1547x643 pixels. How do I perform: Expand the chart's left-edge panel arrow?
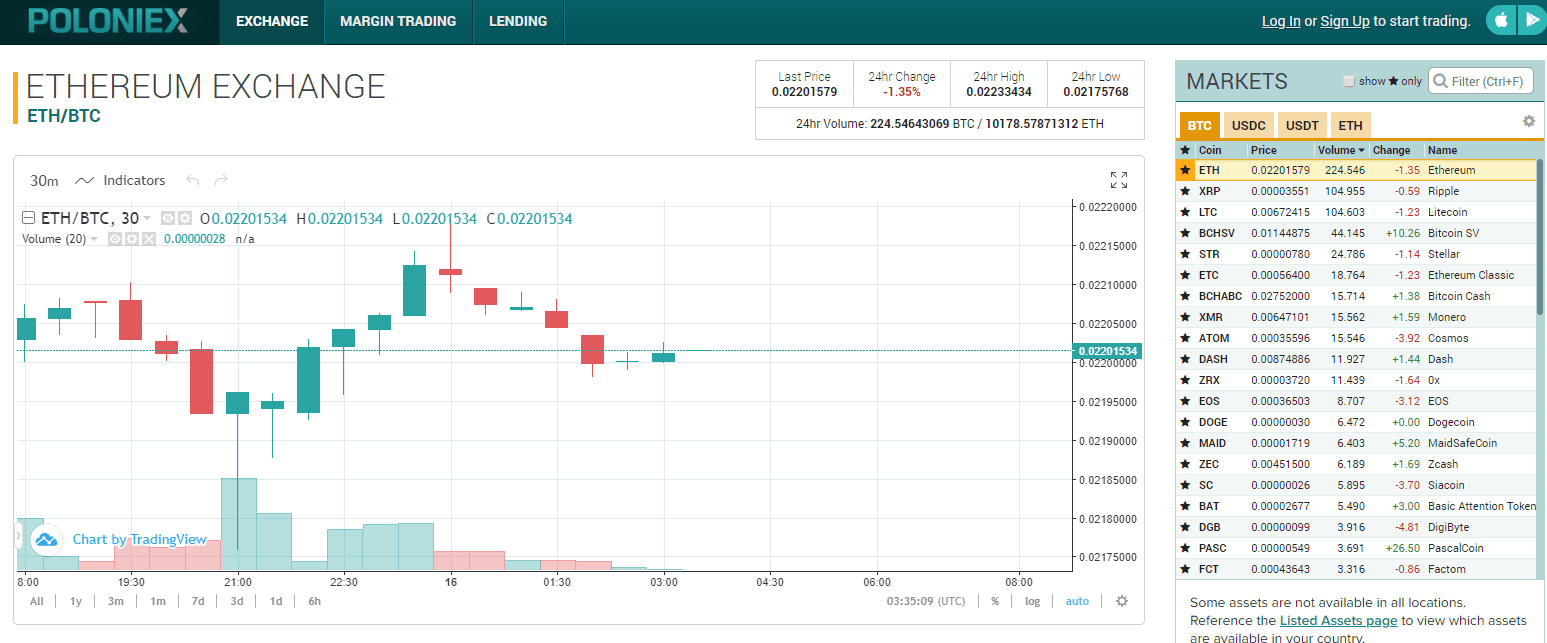click(18, 537)
